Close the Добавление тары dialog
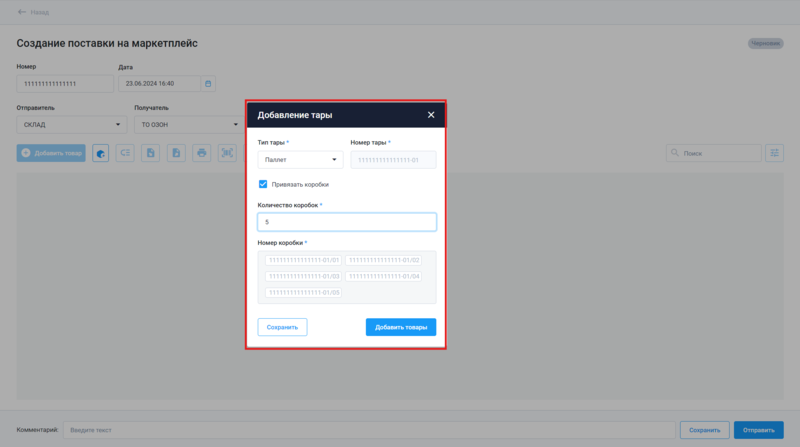800x447 pixels. coord(431,115)
